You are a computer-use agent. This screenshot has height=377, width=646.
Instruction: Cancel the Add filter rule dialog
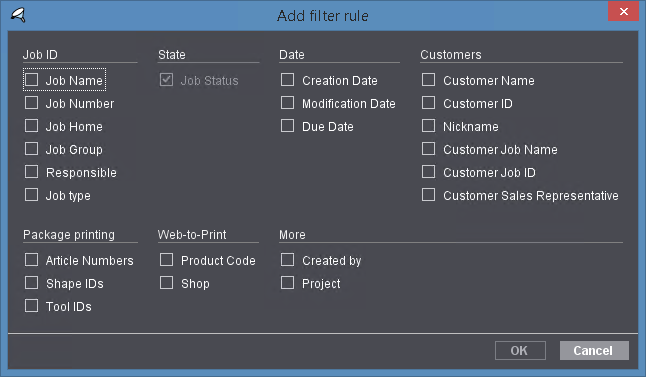[594, 351]
